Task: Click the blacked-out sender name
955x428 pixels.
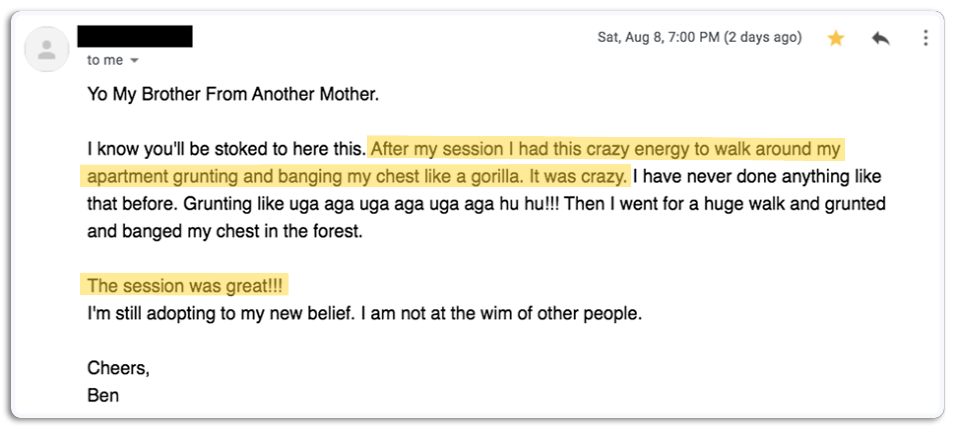Action: click(135, 37)
